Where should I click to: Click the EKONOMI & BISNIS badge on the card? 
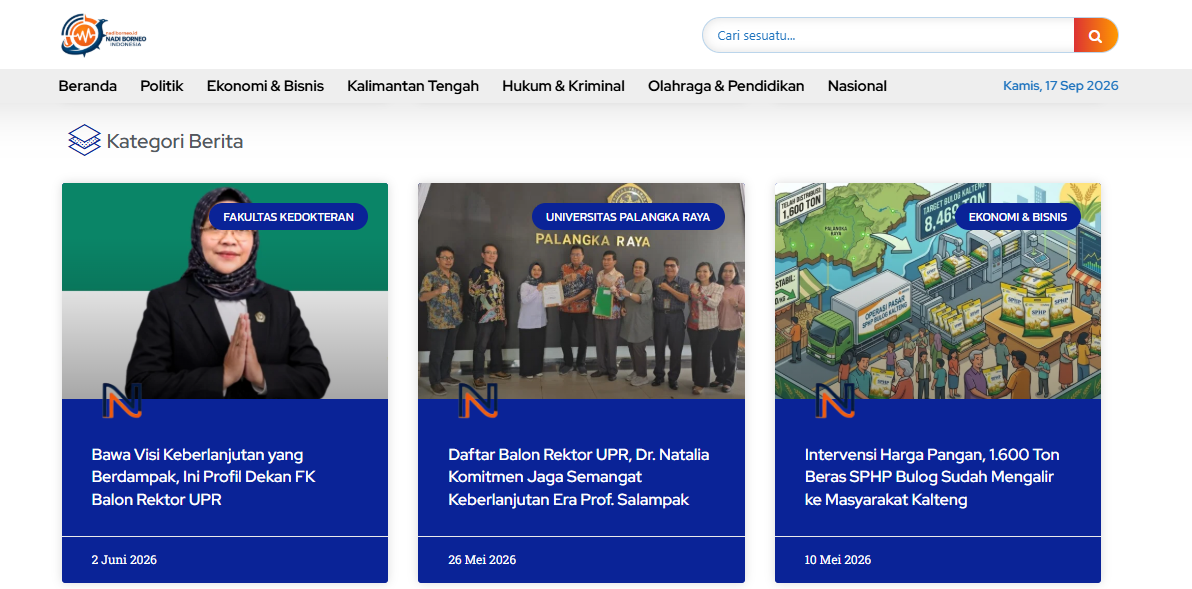pyautogui.click(x=1017, y=217)
